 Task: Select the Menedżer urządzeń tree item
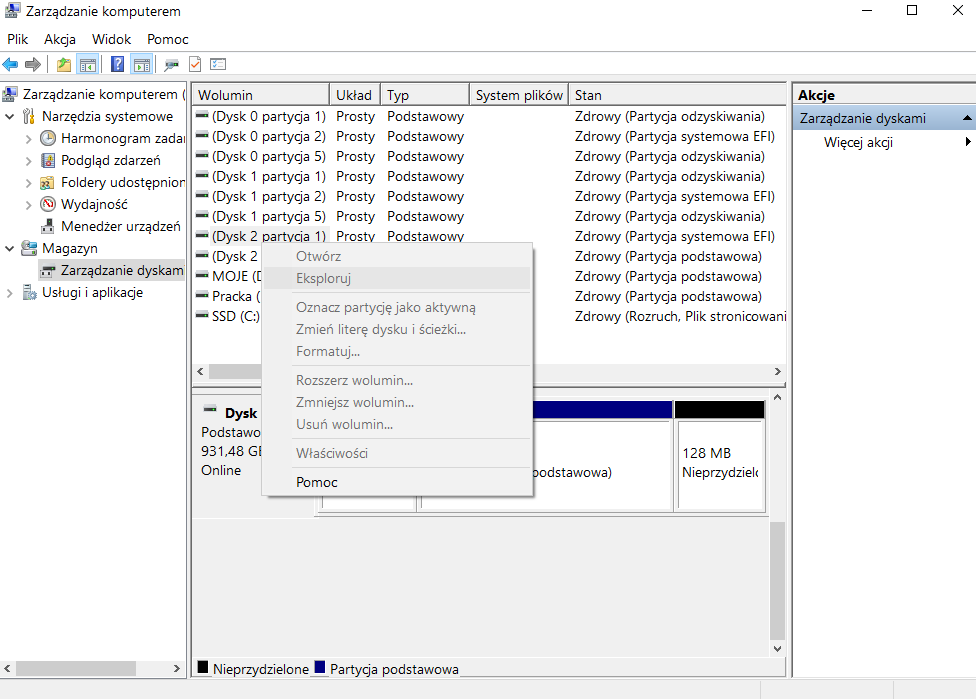[111, 226]
